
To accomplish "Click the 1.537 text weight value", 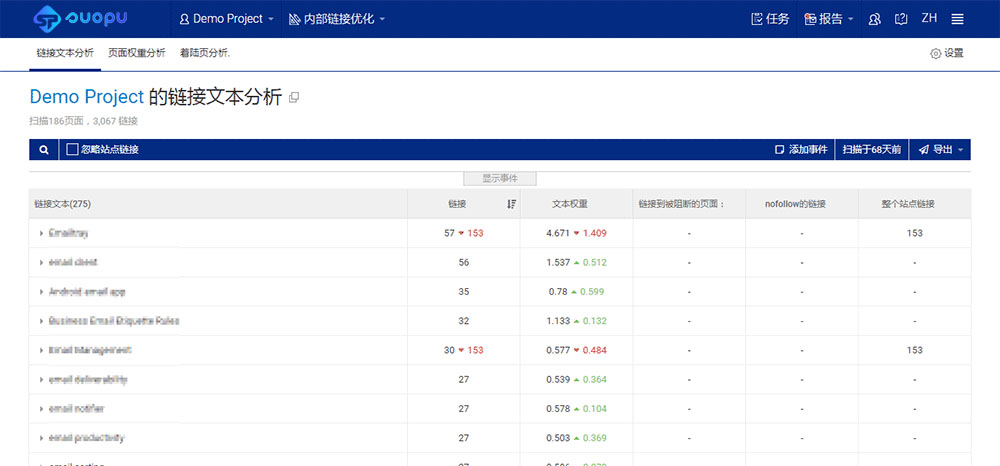I will point(558,263).
